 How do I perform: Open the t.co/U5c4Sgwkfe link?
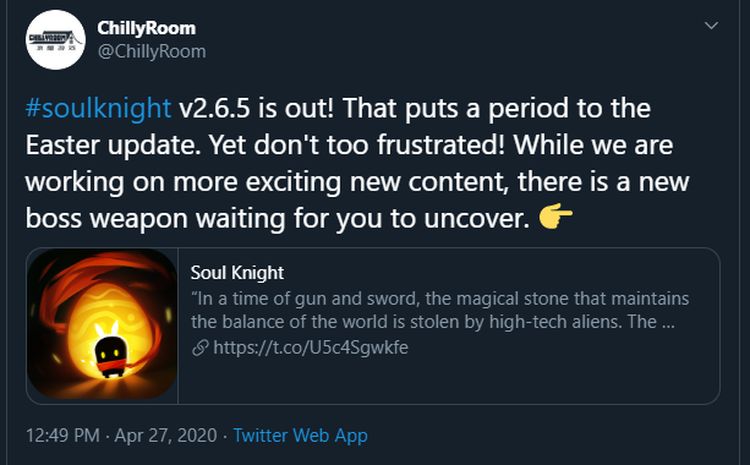click(x=308, y=348)
